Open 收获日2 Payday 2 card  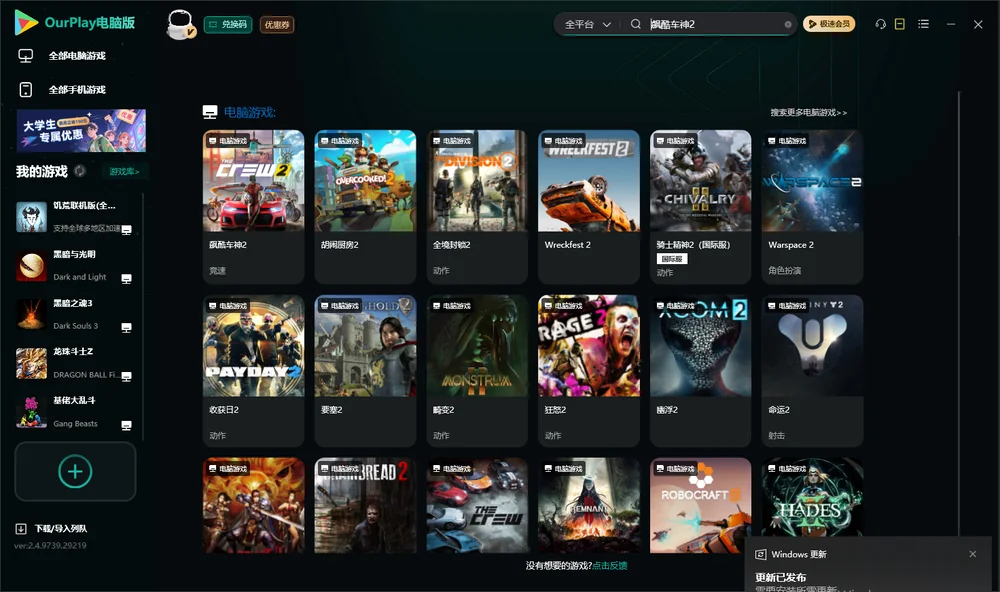coord(253,371)
